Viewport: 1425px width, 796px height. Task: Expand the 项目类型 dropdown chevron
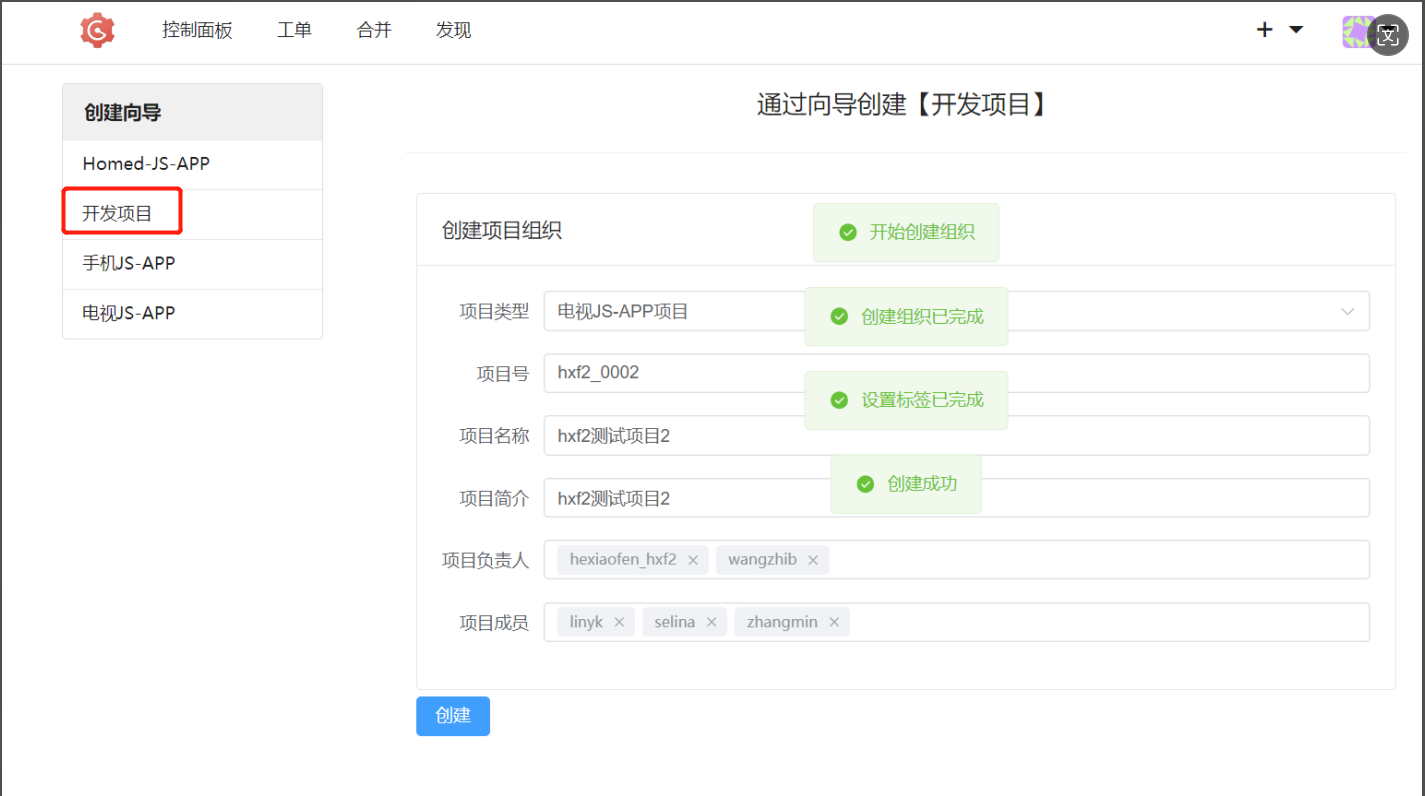pyautogui.click(x=1347, y=312)
